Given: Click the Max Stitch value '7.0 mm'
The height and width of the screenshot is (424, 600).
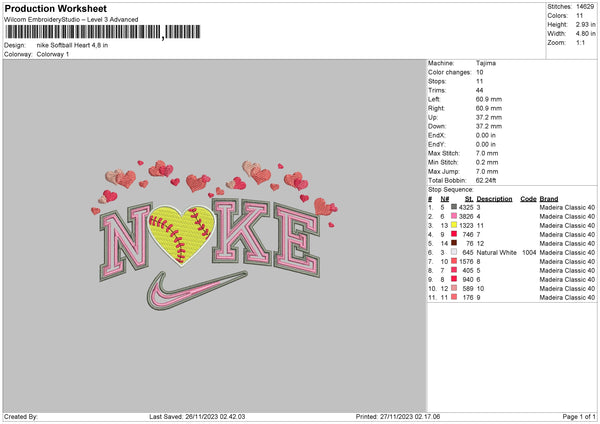Looking at the screenshot, I should point(487,153).
